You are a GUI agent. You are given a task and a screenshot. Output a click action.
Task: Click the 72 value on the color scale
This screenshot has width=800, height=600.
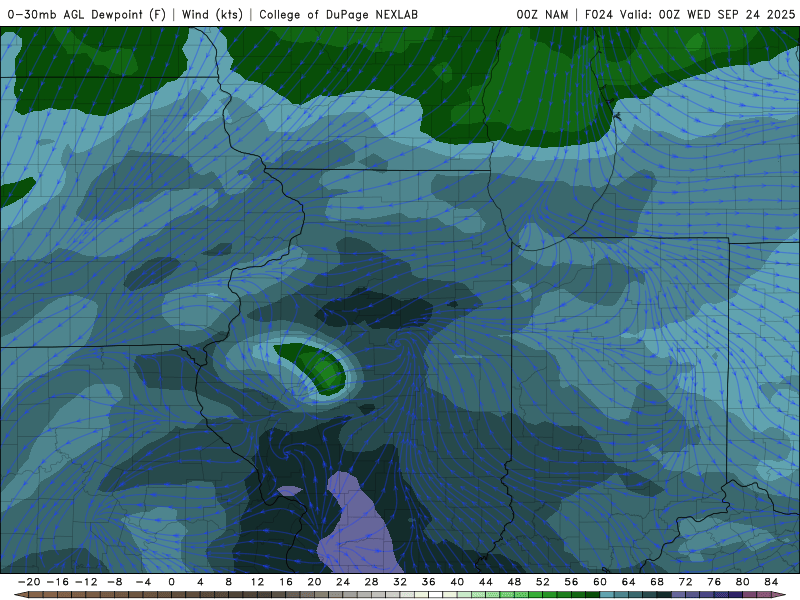coord(686,582)
